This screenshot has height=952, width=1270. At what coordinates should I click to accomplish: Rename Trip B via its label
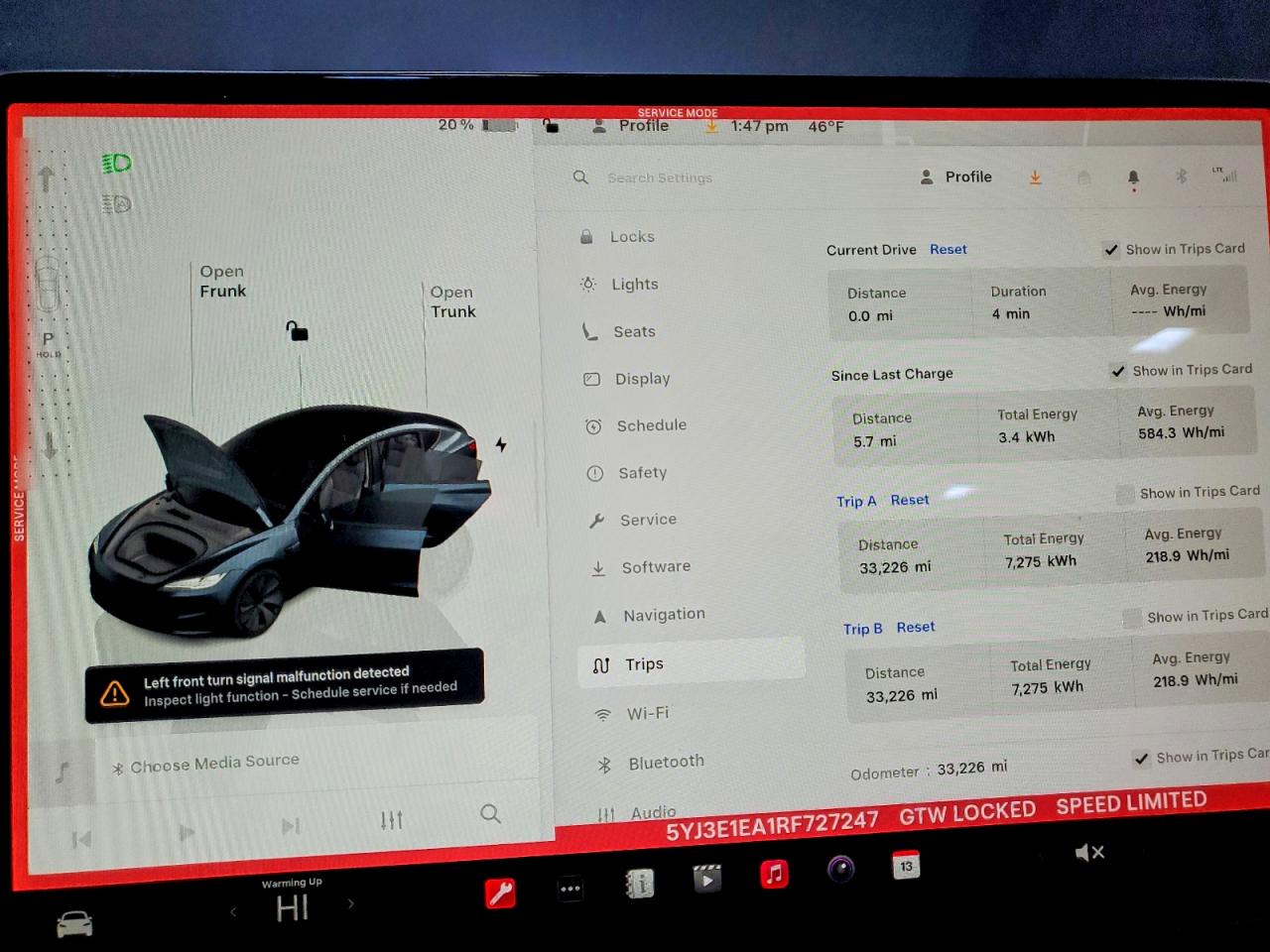click(862, 629)
